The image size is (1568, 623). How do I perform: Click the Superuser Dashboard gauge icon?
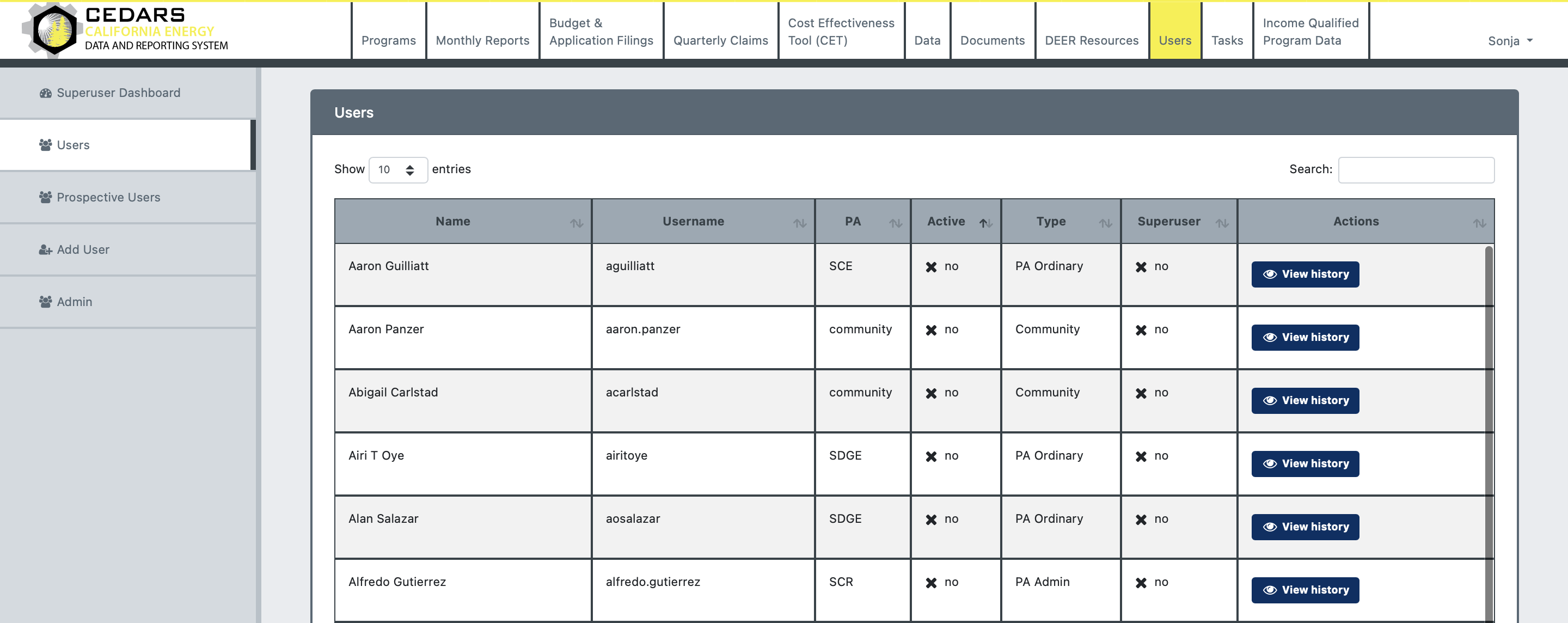(45, 93)
